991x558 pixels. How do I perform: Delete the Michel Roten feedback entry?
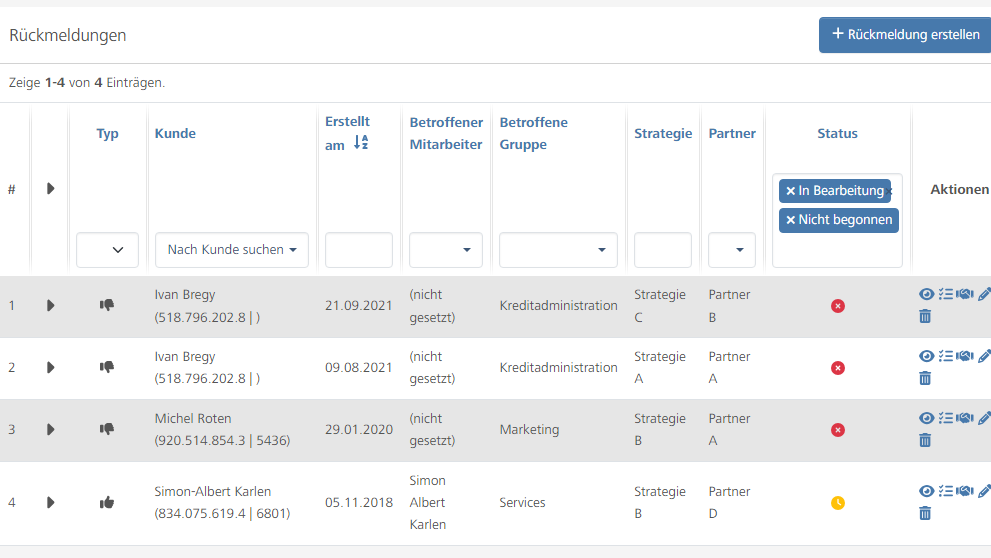(x=925, y=440)
